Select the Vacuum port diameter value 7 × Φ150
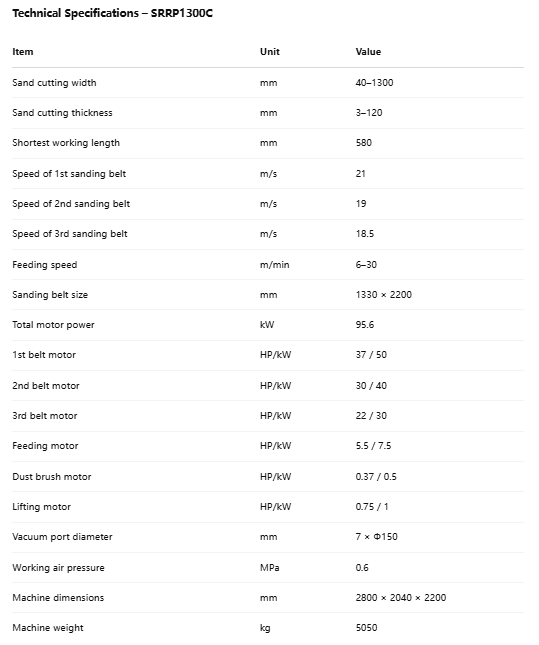 coord(376,536)
